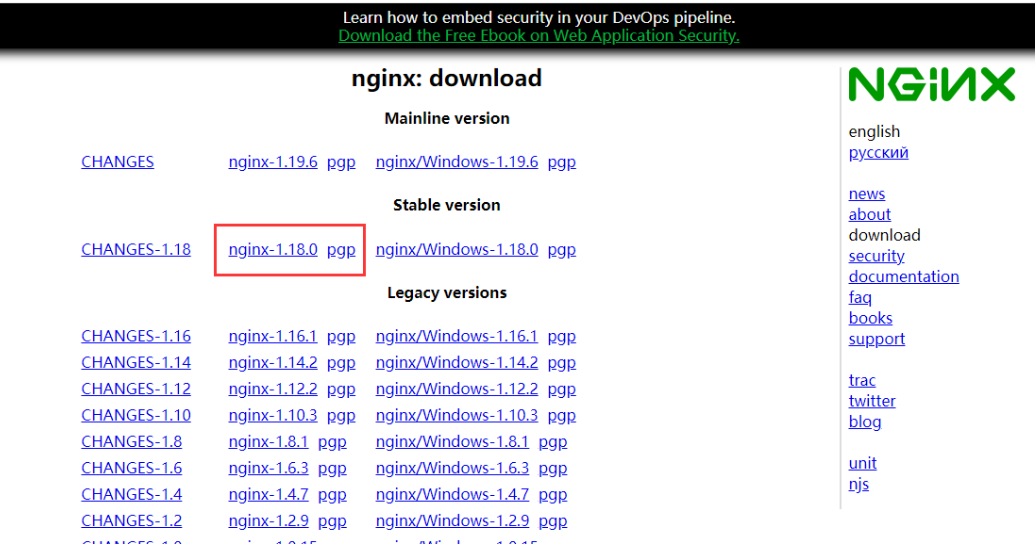
Task: Open CHANGES-1.16 link
Action: 136,336
